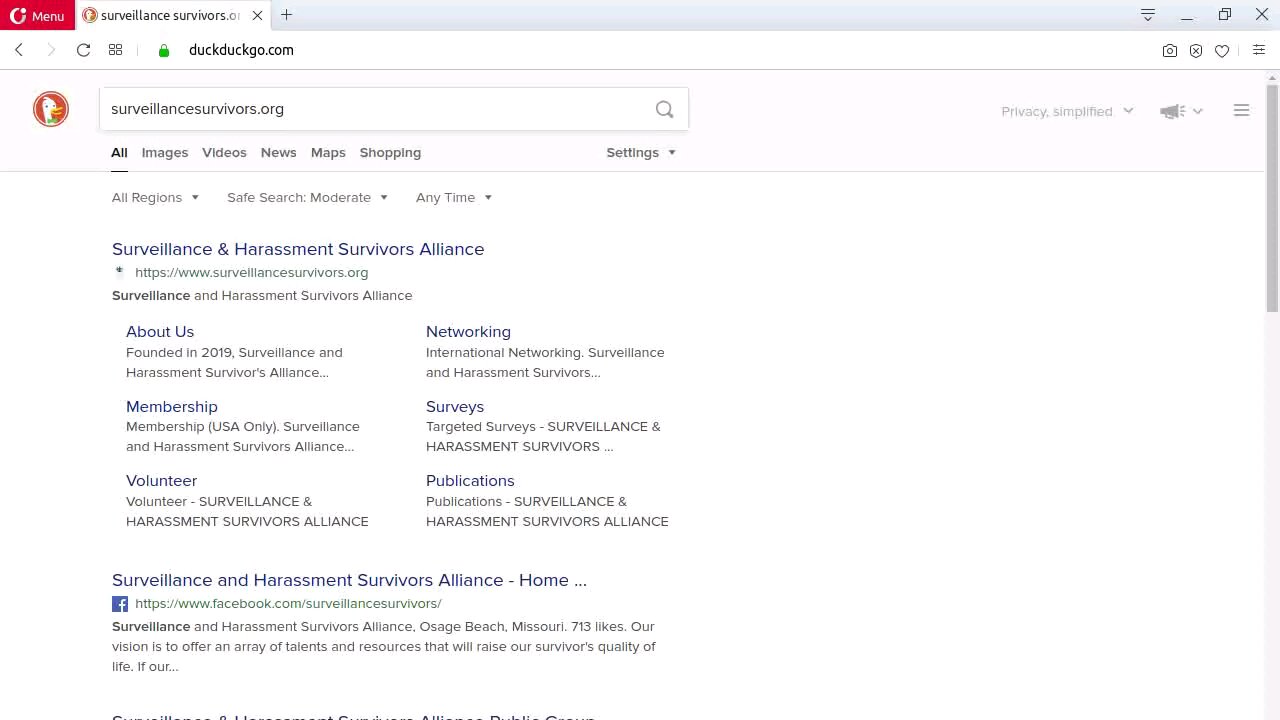Switch to the Shopping tab

tap(390, 153)
